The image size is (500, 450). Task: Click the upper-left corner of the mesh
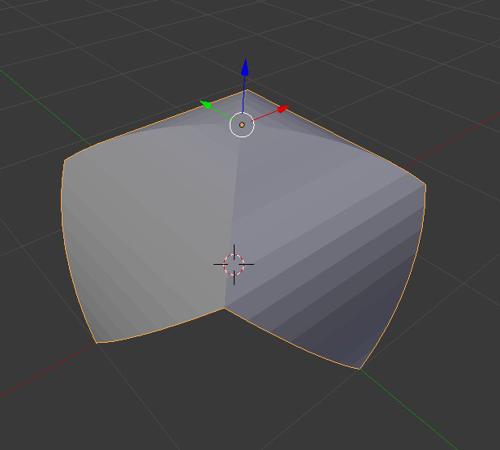(64, 161)
